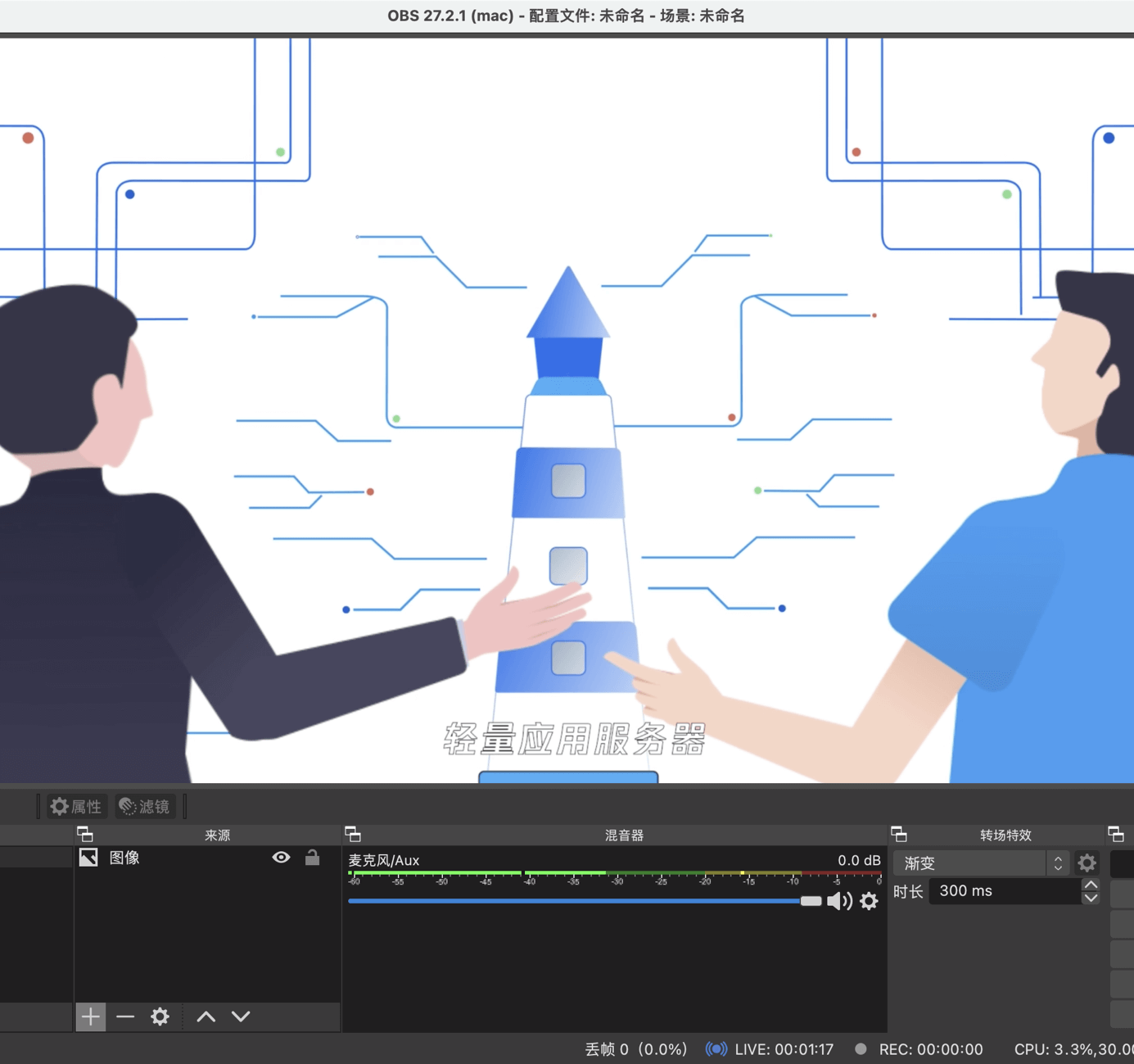Open the 滤镜 filters panel

click(144, 806)
